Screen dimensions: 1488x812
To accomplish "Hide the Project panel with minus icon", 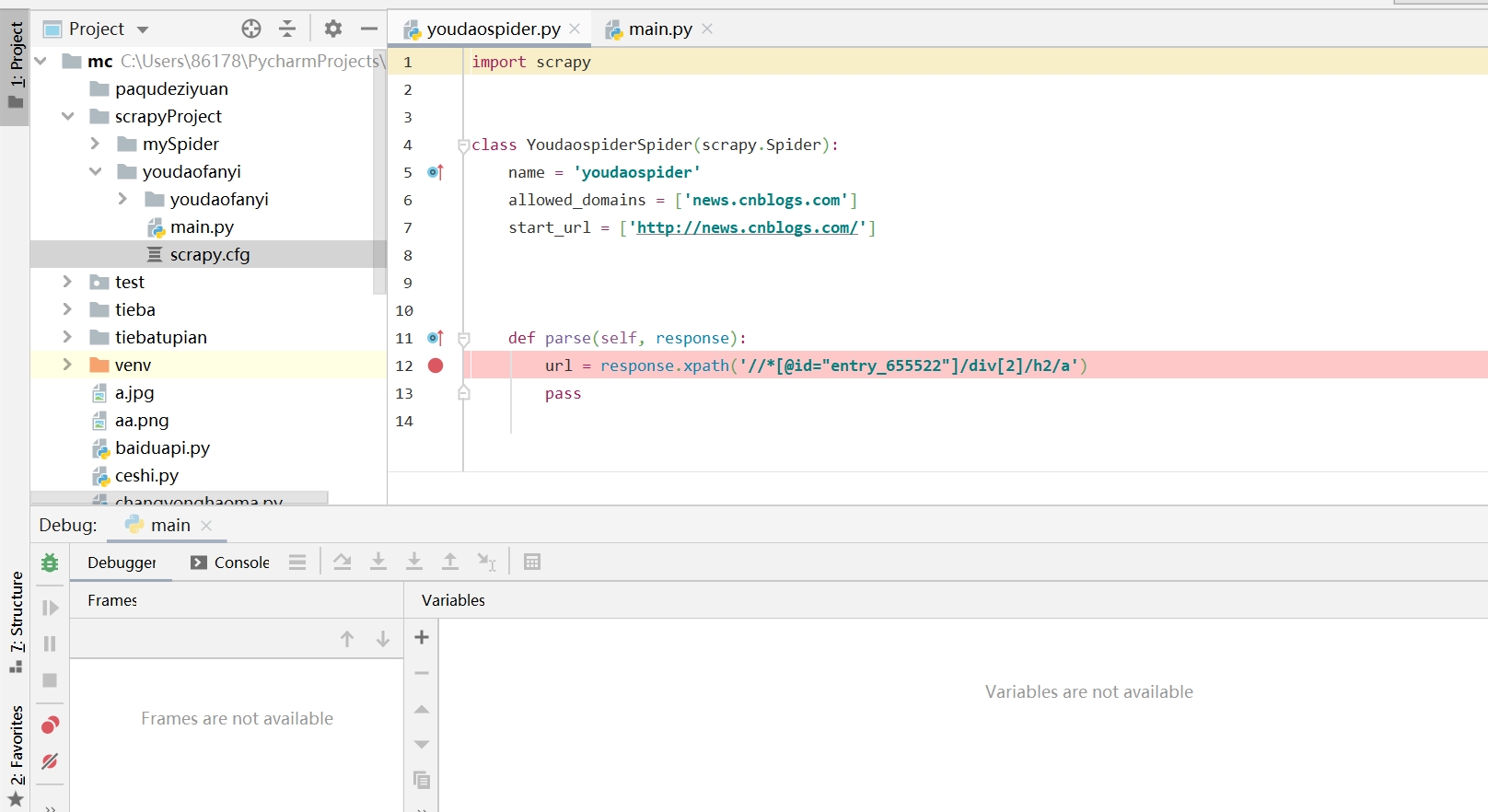I will (x=369, y=29).
